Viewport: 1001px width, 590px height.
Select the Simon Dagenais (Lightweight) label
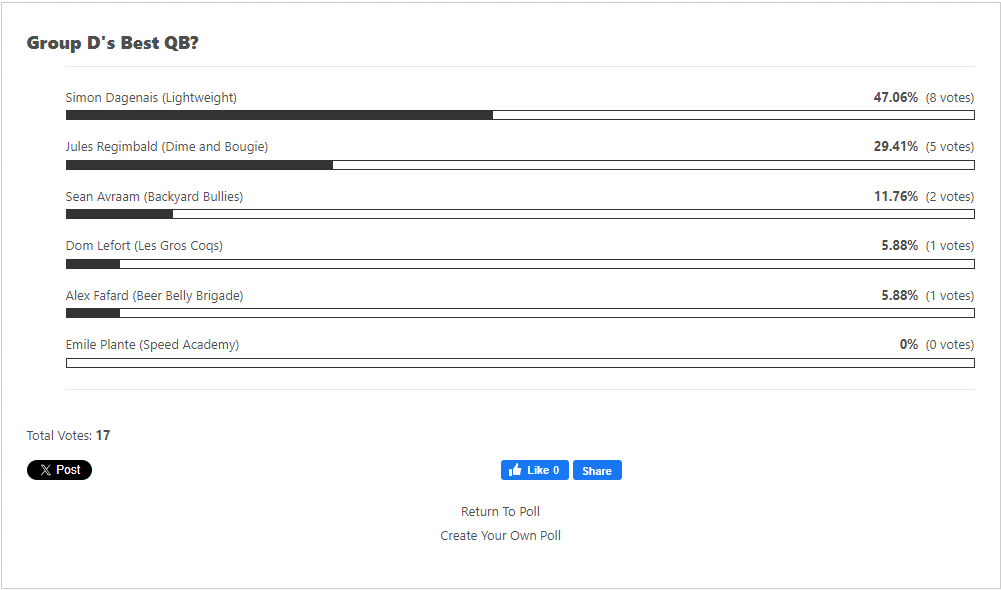click(x=151, y=98)
